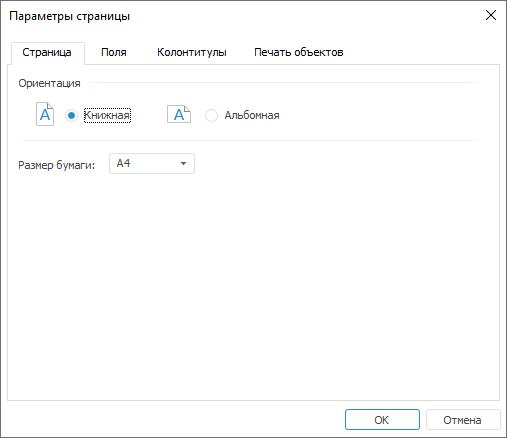
Task: Click the Отмена button
Action: click(463, 420)
